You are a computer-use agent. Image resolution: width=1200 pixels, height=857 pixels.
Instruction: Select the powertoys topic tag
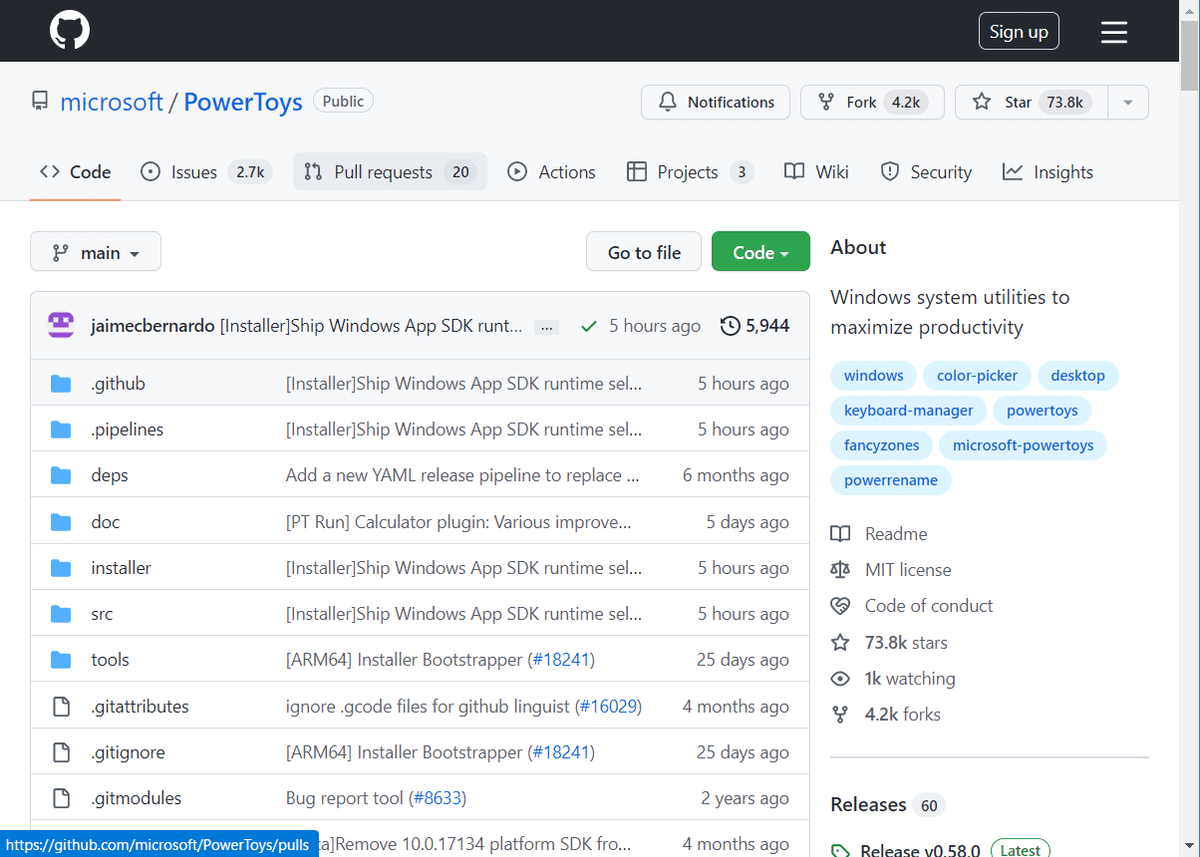pos(1042,411)
